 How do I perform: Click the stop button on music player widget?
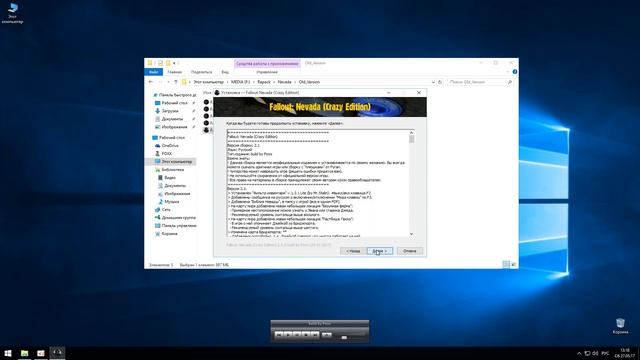(306, 335)
